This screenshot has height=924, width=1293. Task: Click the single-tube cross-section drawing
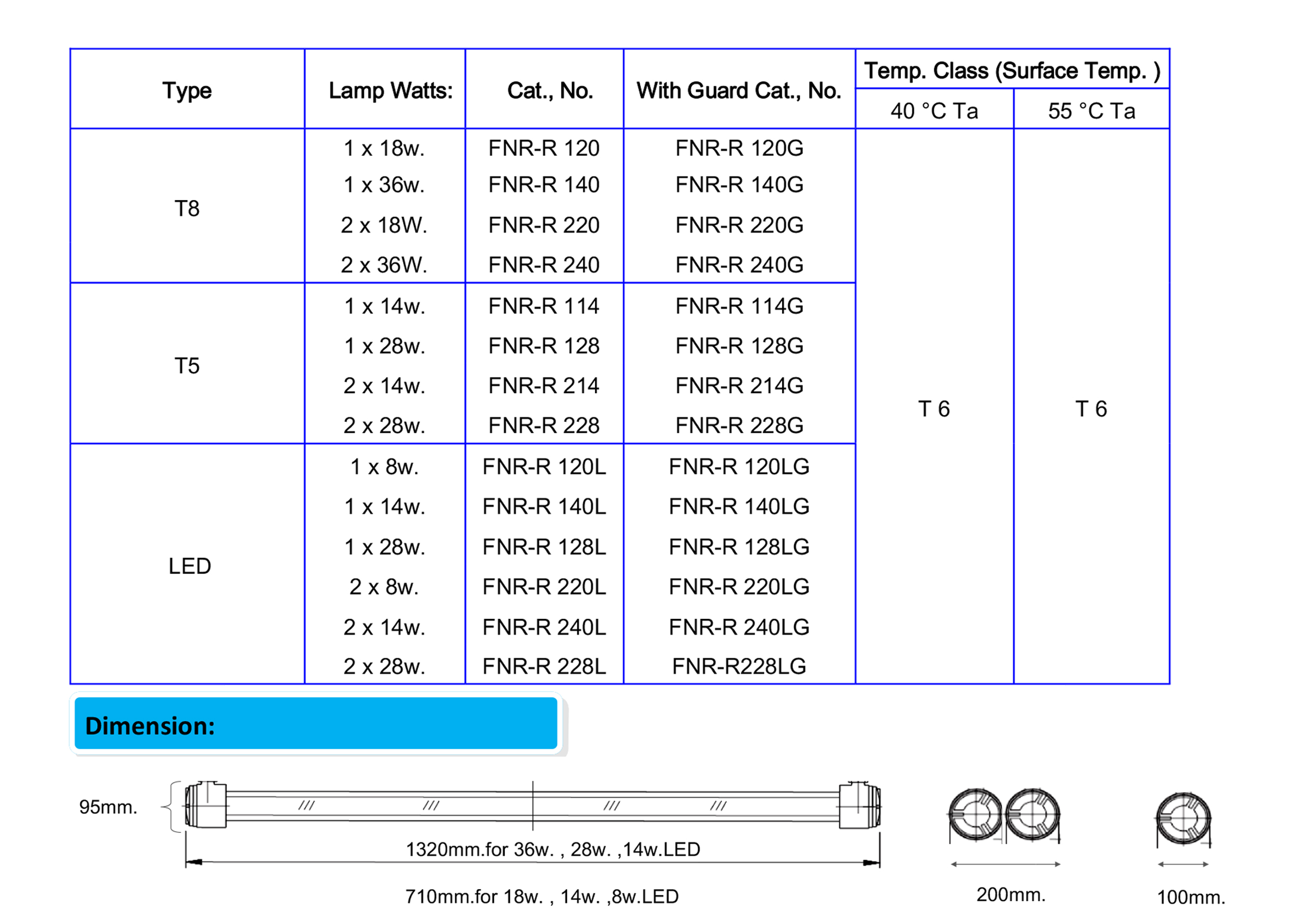pos(1183,819)
